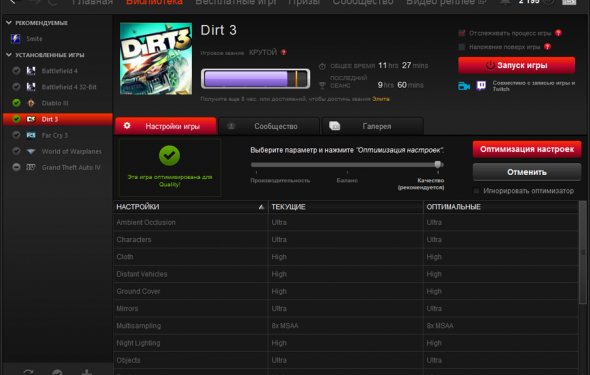Select World of Warplanes icon in sidebar

tap(31, 151)
